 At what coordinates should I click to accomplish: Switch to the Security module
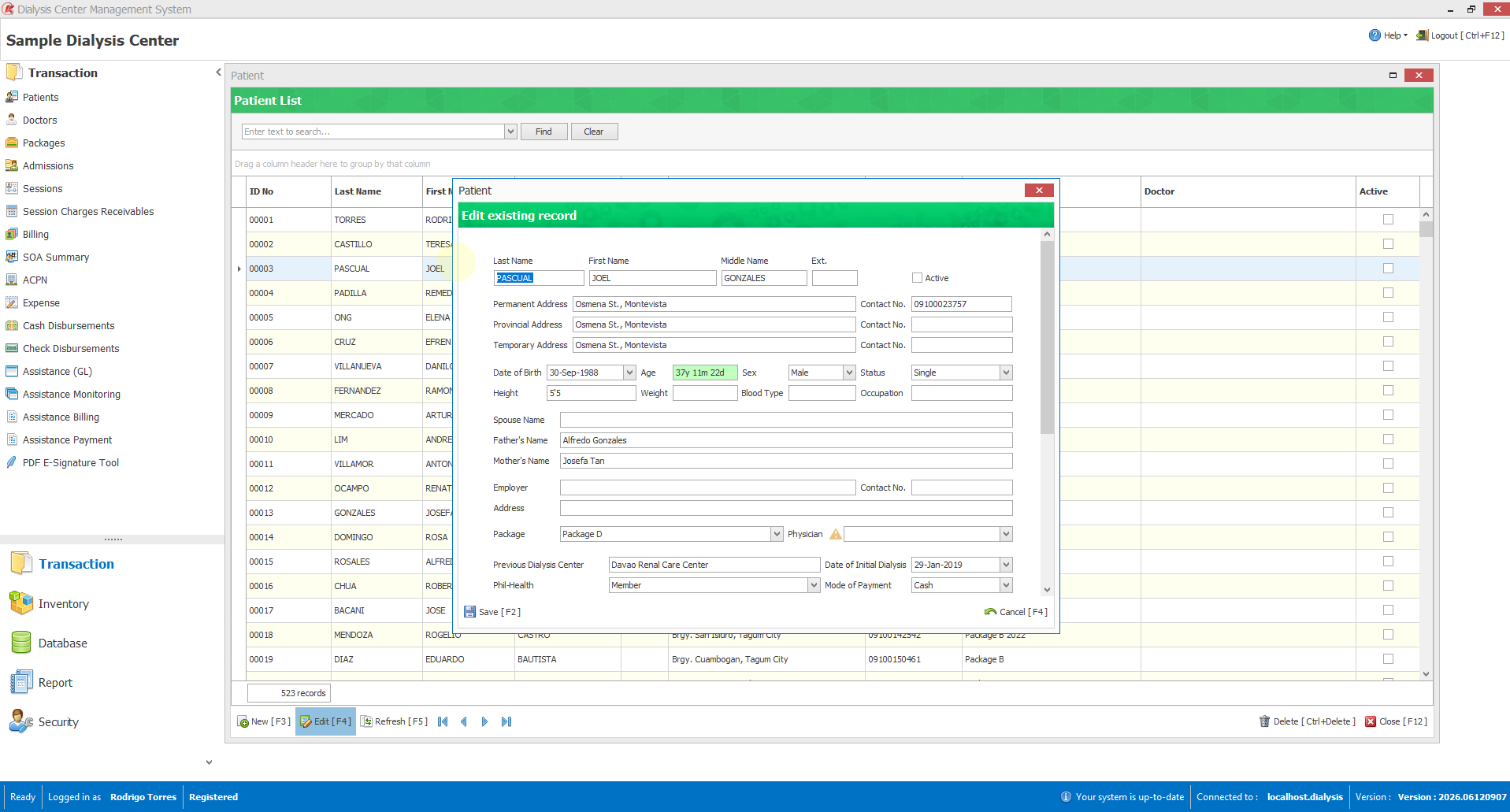tap(45, 722)
